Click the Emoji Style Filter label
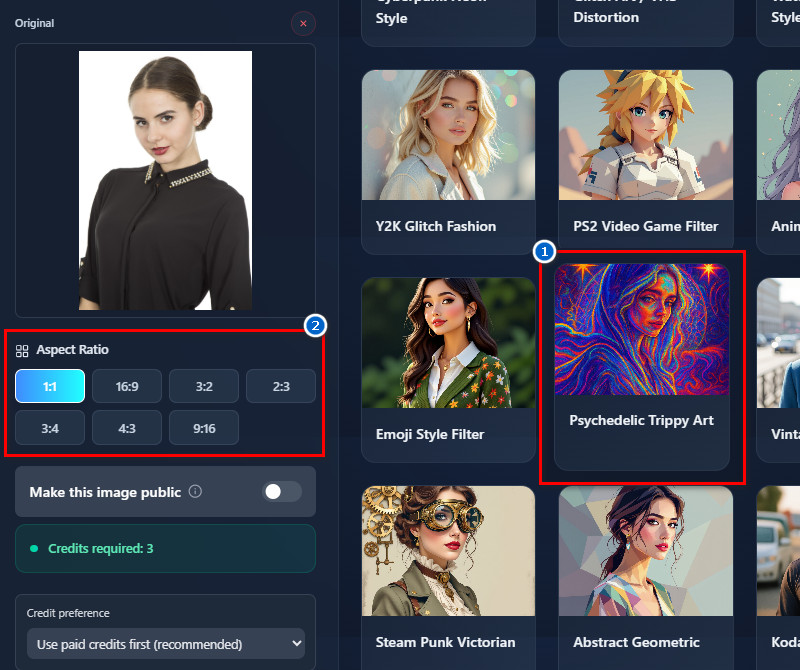 [x=430, y=434]
